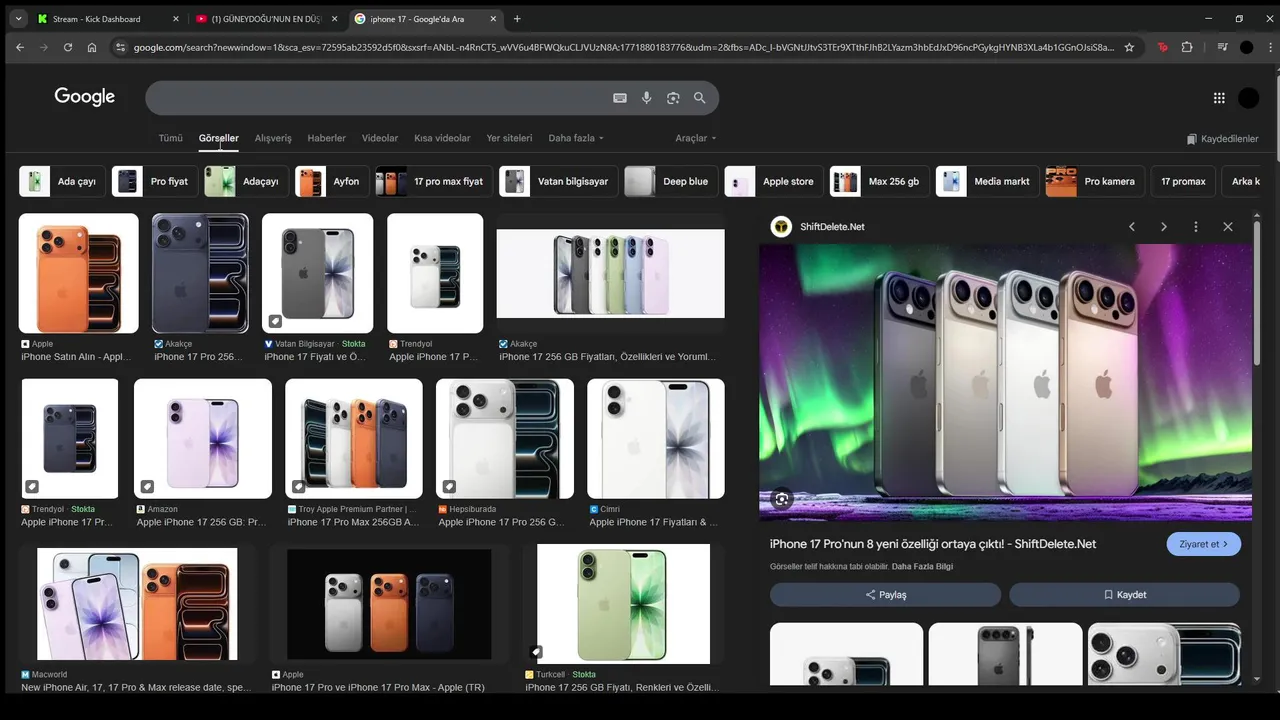The width and height of the screenshot is (1280, 720).
Task: Select the Pro fiyat filter chip
Action: (155, 181)
